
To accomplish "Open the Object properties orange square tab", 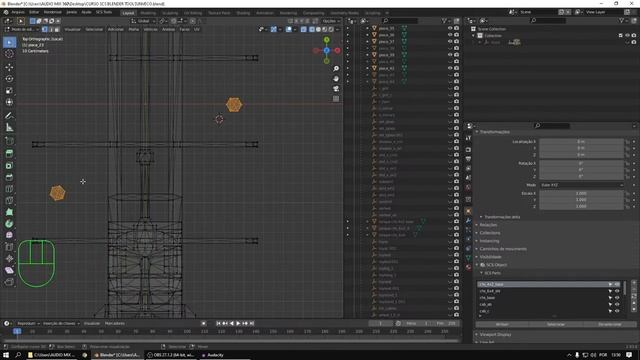I will (469, 211).
